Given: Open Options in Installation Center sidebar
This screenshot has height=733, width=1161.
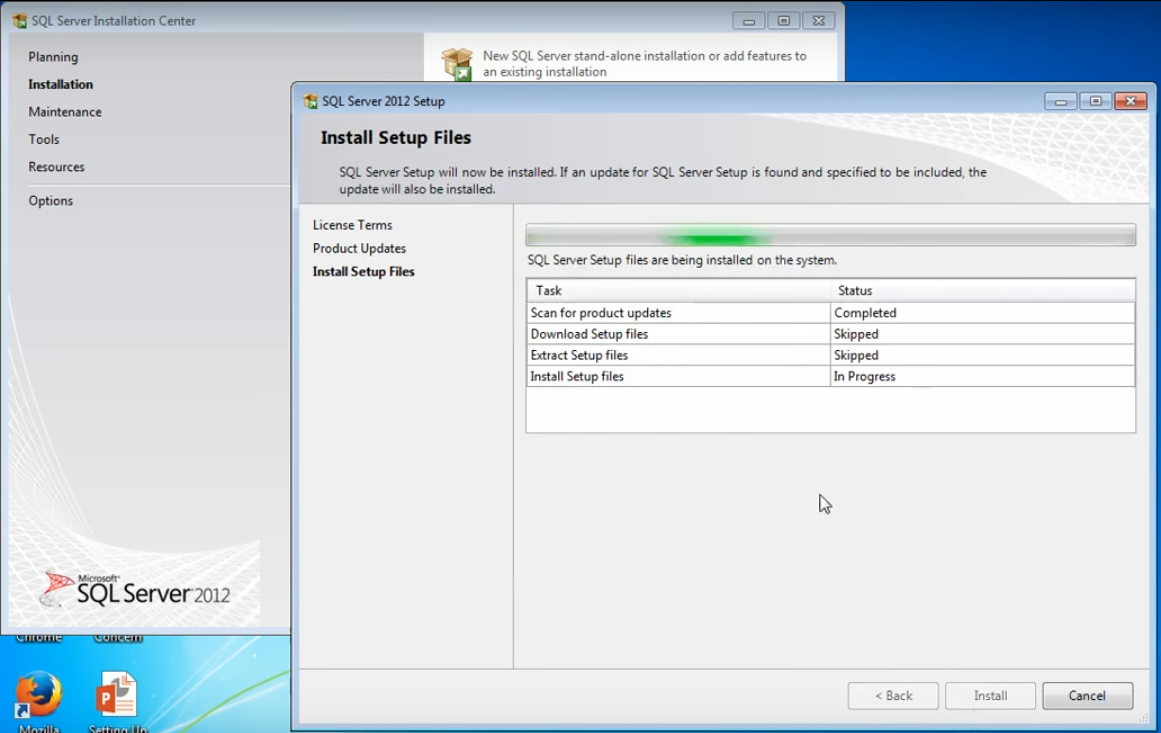Looking at the screenshot, I should pos(50,201).
